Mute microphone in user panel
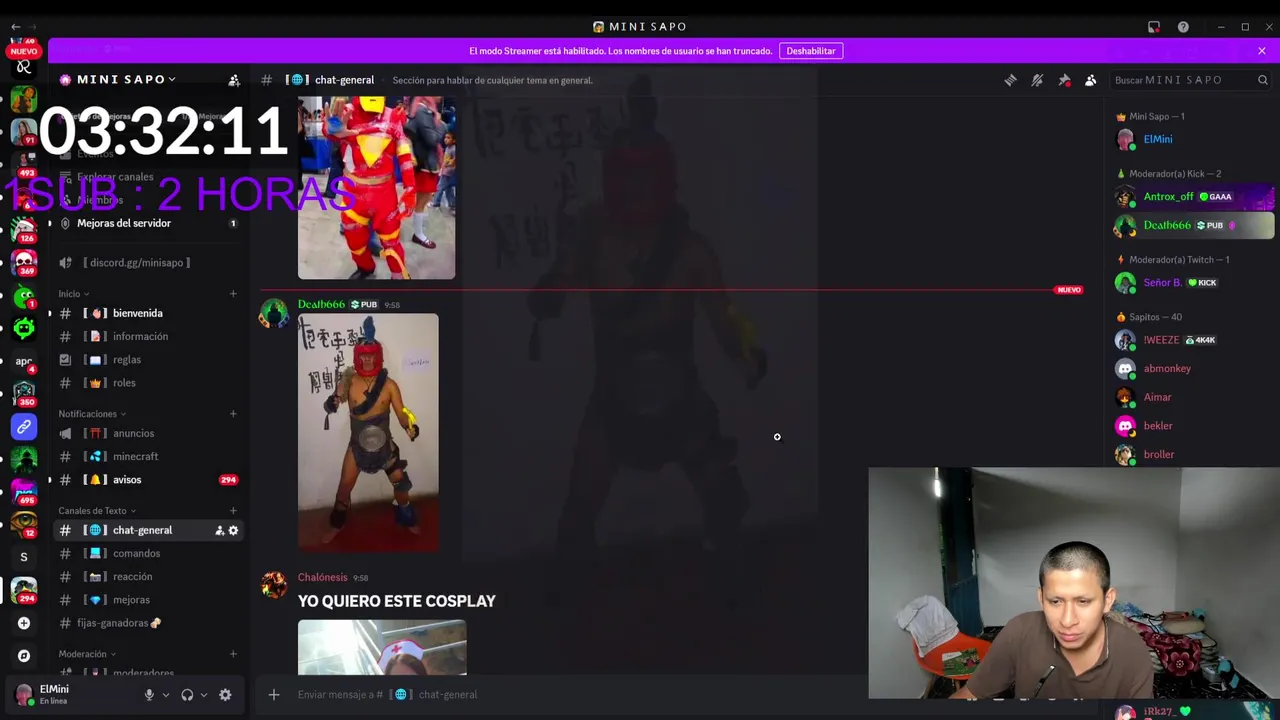 149,695
